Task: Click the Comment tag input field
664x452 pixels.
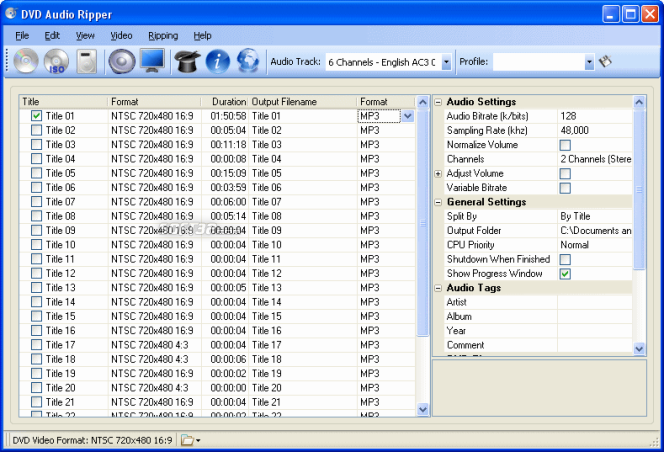Action: tap(595, 345)
